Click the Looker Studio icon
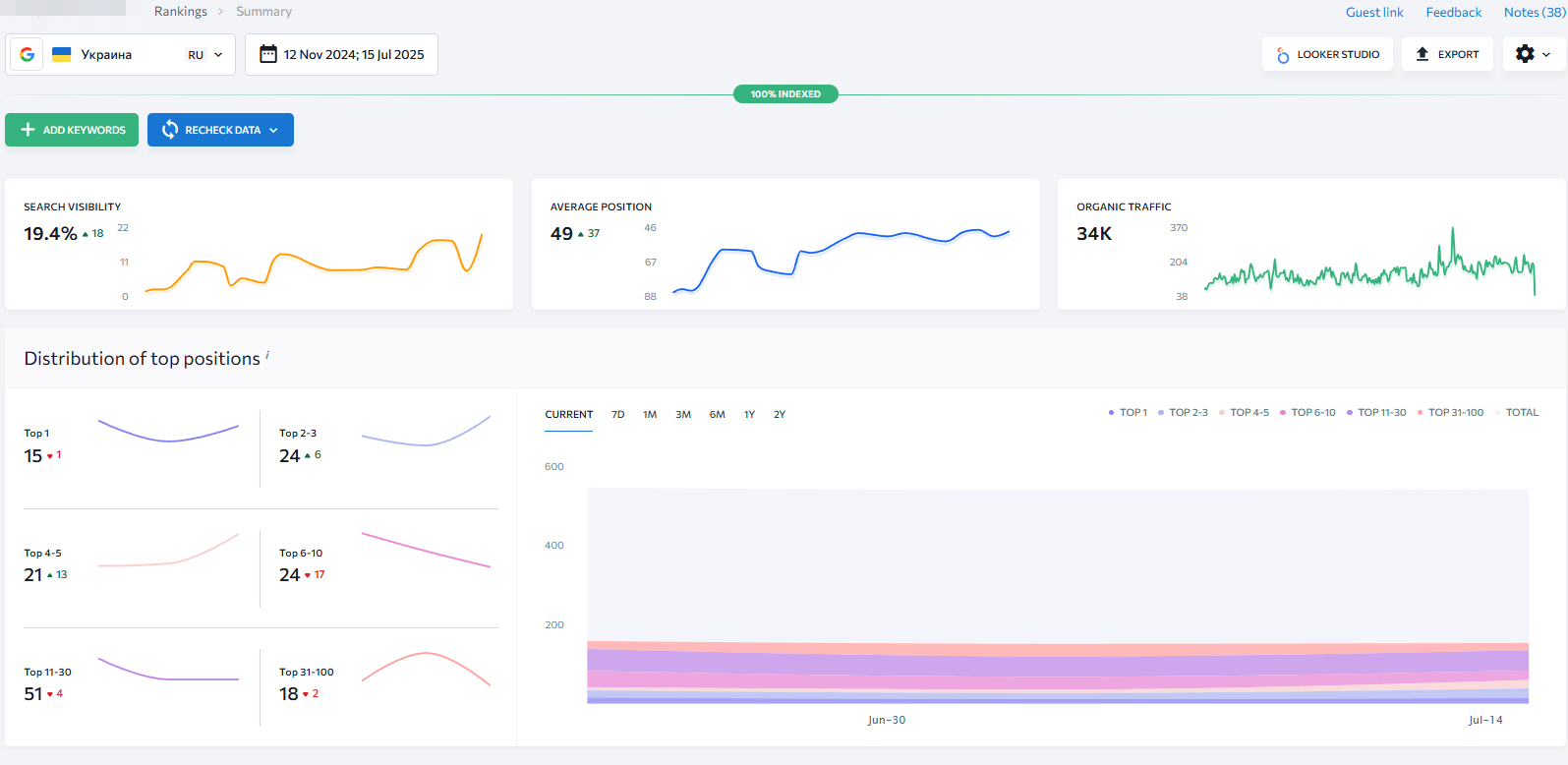This screenshot has height=765, width=1568. 1283,55
